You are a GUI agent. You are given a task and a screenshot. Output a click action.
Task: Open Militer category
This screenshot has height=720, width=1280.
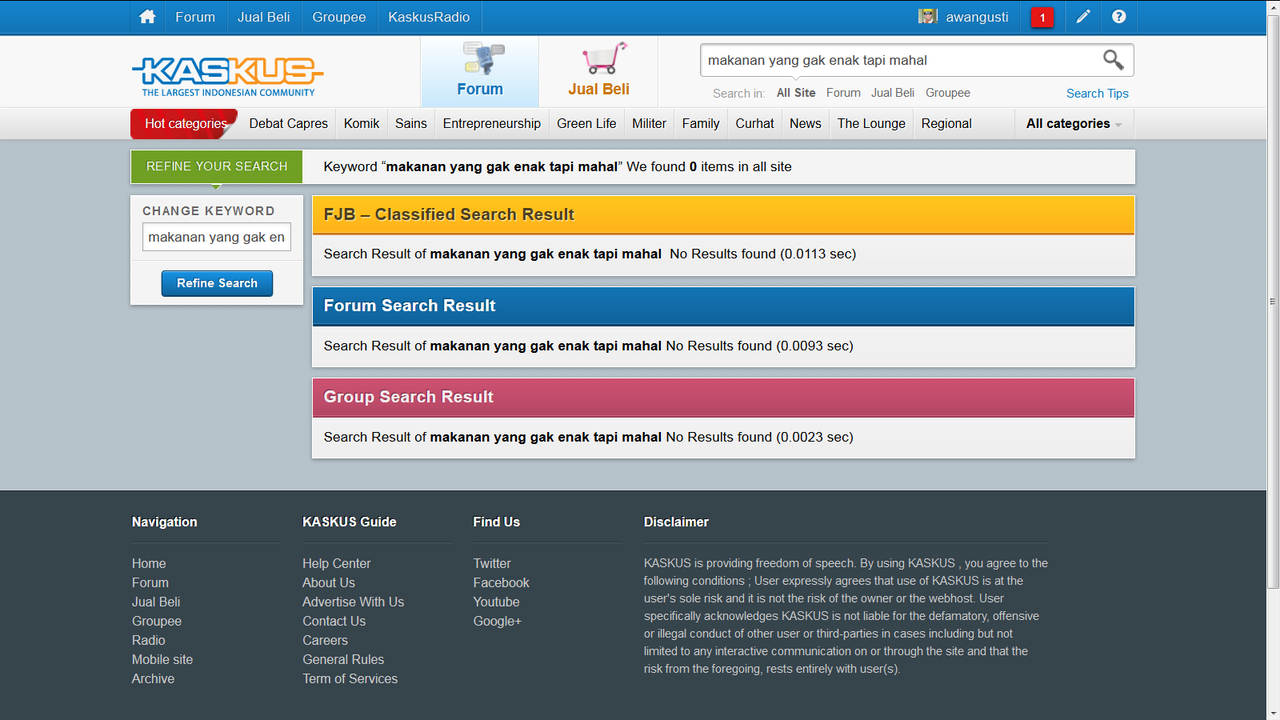[649, 124]
